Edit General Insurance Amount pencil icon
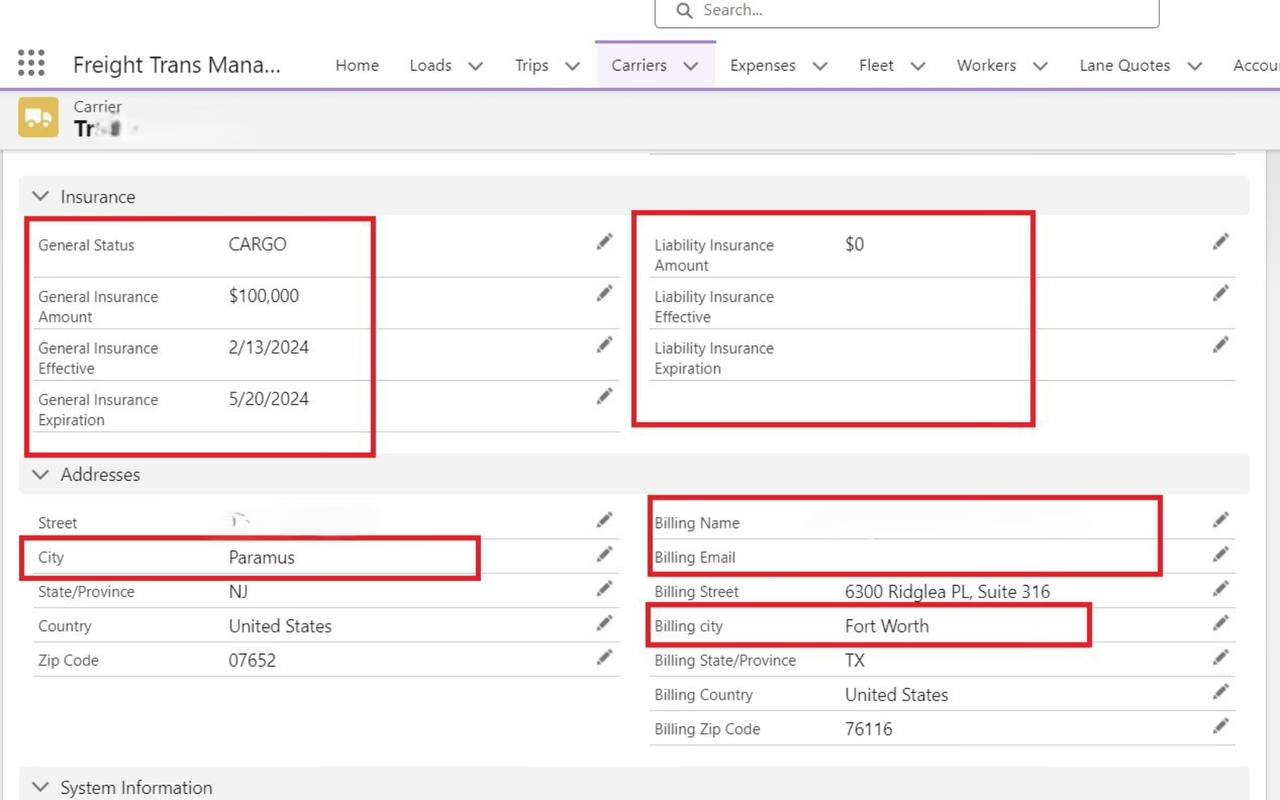 coord(604,293)
